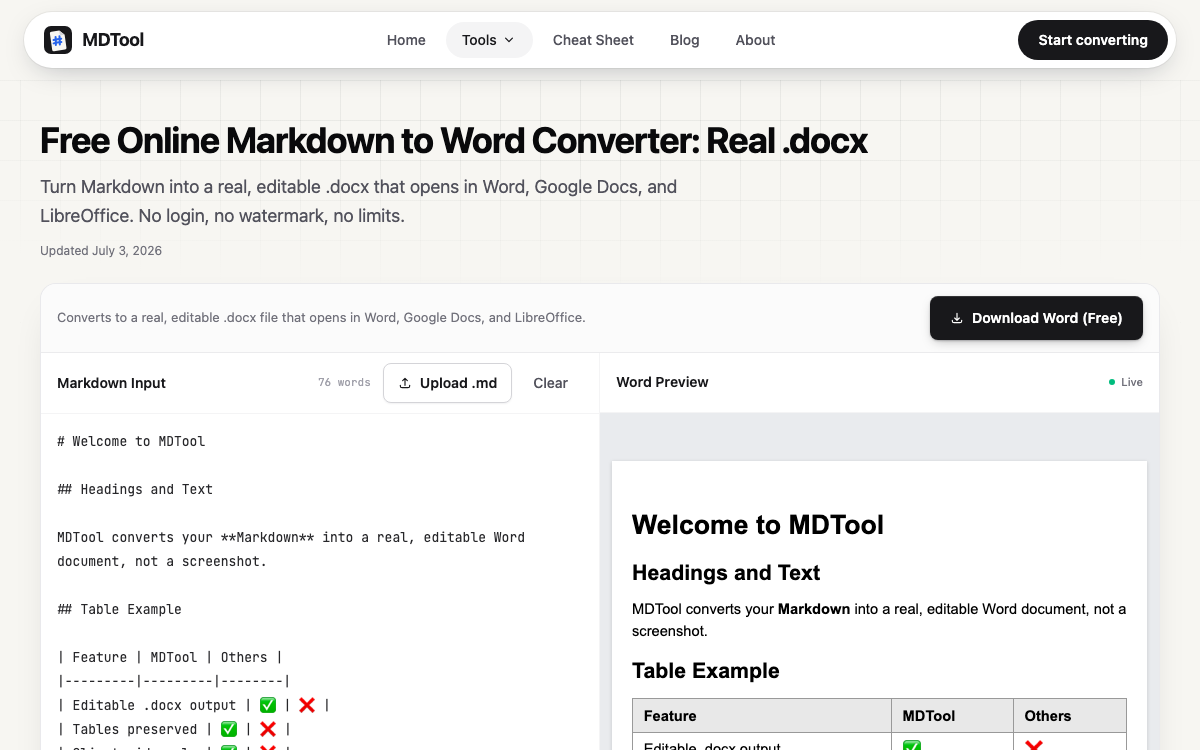Click the Upload .md button
Viewport: 1200px width, 750px height.
[x=447, y=383]
